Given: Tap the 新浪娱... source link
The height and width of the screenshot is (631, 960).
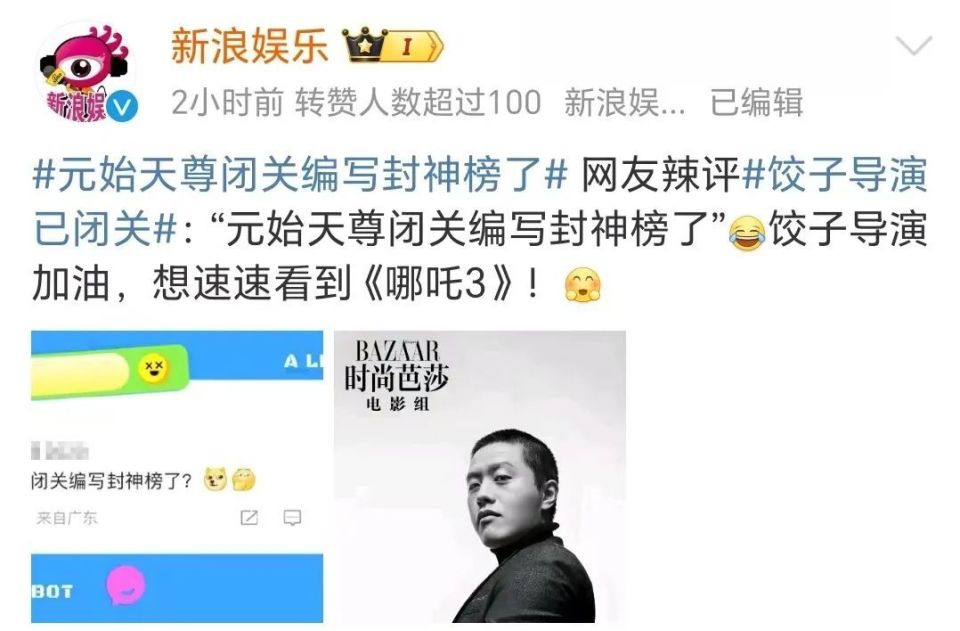Looking at the screenshot, I should tap(624, 102).
